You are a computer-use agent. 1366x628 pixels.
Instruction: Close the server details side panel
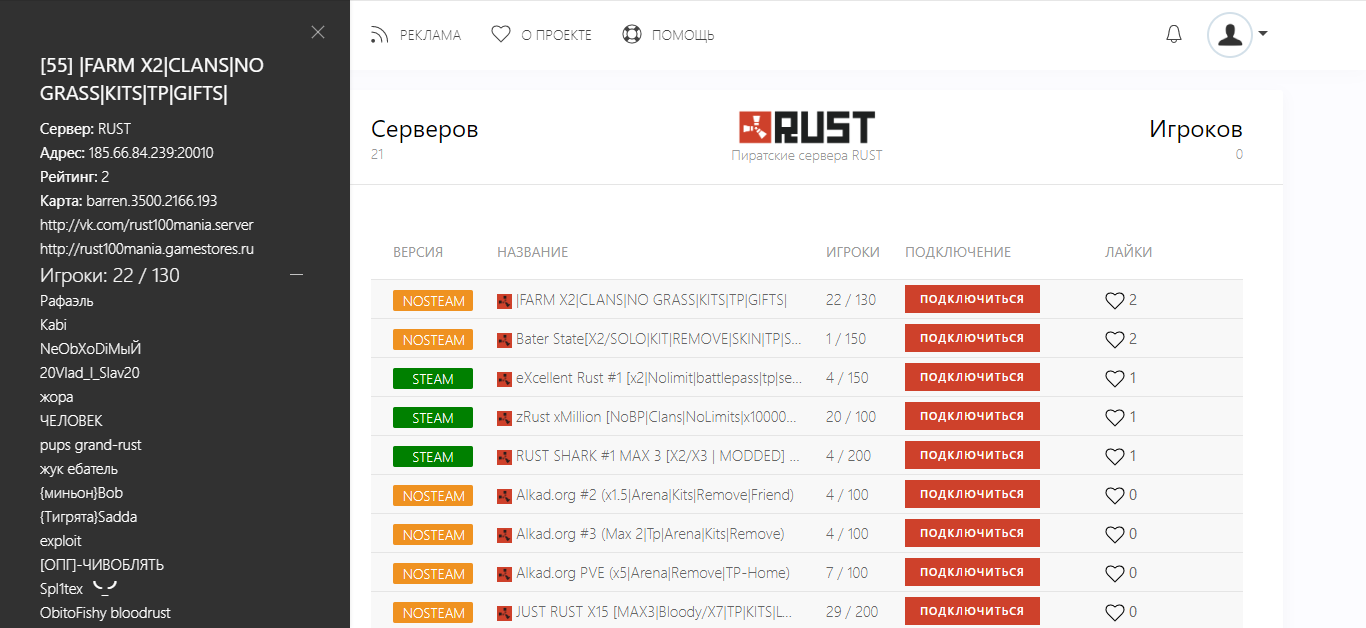(x=318, y=32)
